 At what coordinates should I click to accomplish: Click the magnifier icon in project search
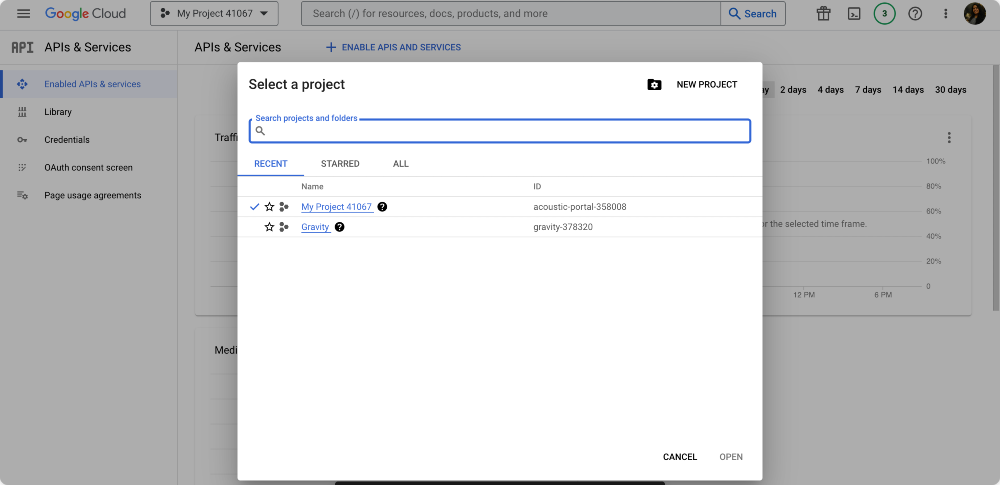260,131
